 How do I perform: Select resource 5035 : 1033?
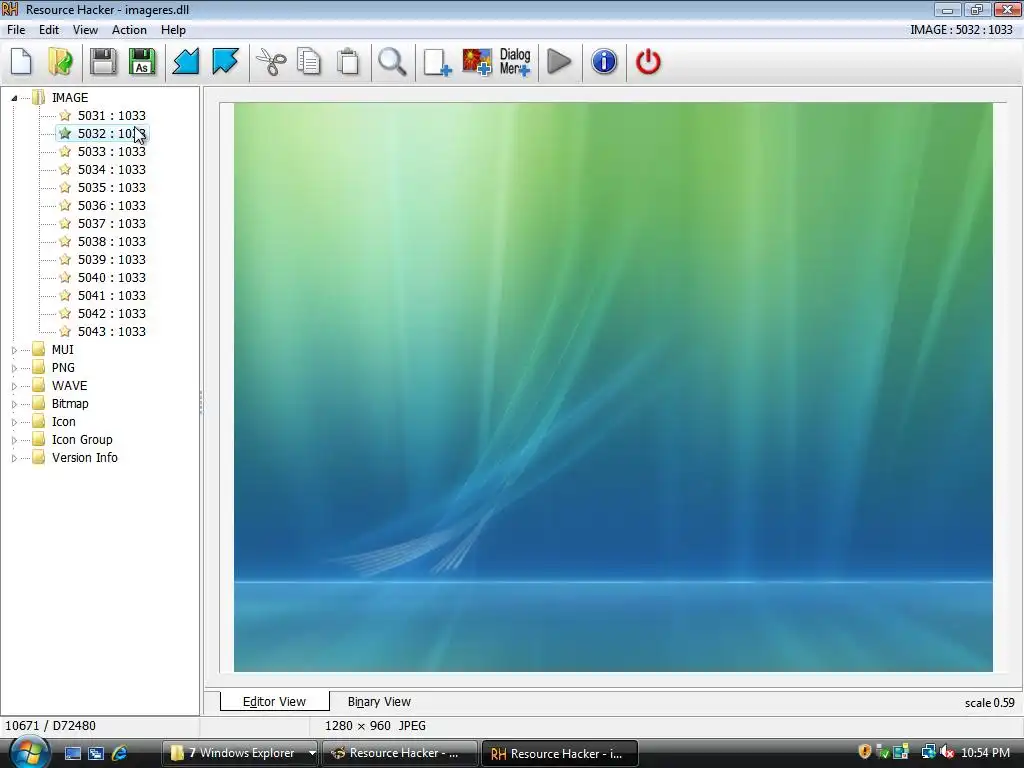point(112,187)
